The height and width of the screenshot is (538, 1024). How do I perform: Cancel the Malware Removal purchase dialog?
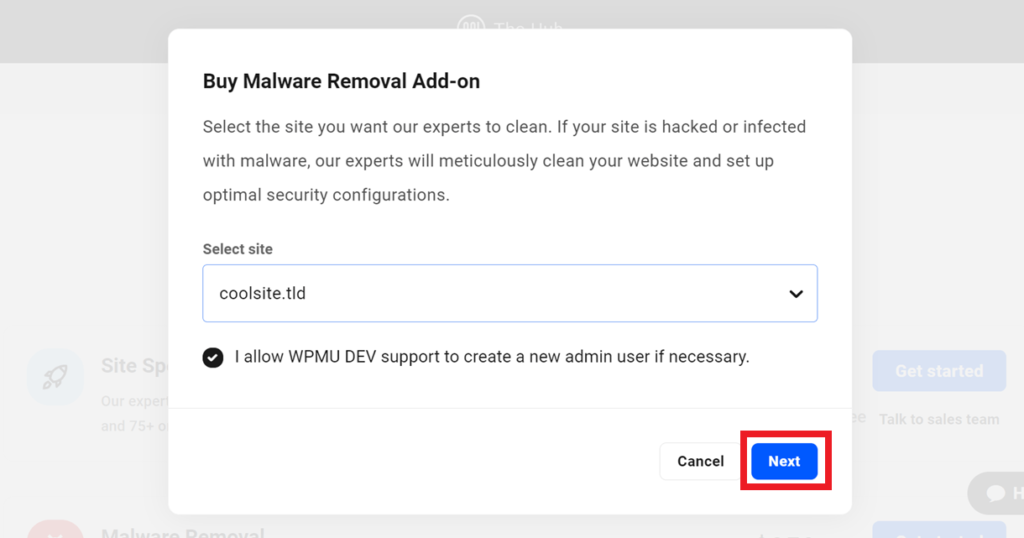click(700, 461)
